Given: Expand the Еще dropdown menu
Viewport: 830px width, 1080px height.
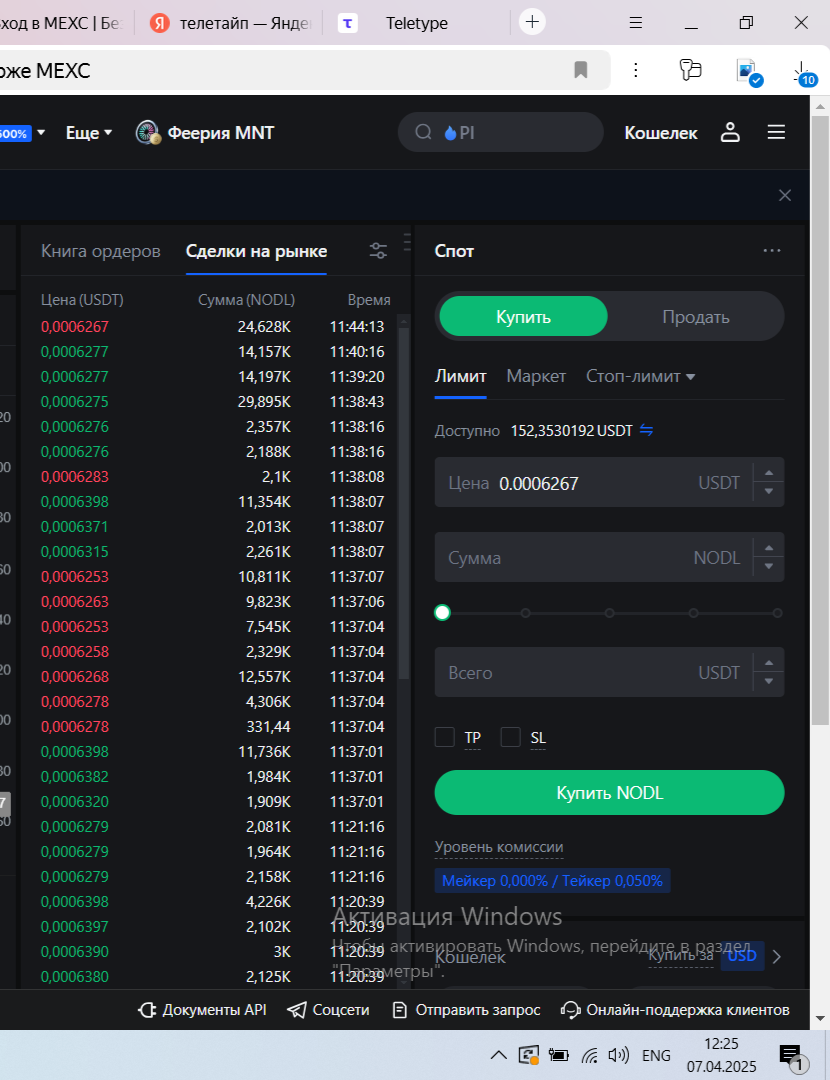Looking at the screenshot, I should 89,132.
